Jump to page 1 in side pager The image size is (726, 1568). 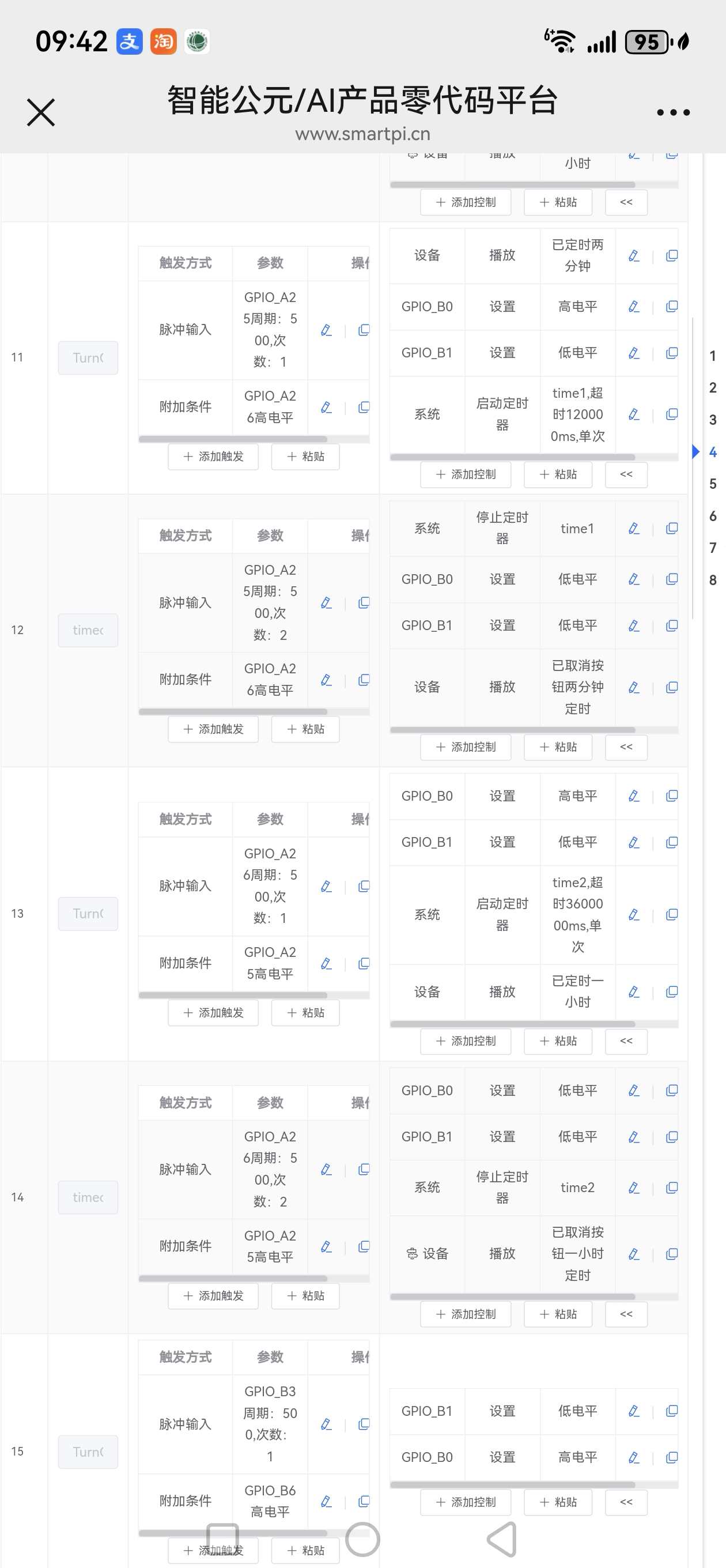pyautogui.click(x=713, y=356)
